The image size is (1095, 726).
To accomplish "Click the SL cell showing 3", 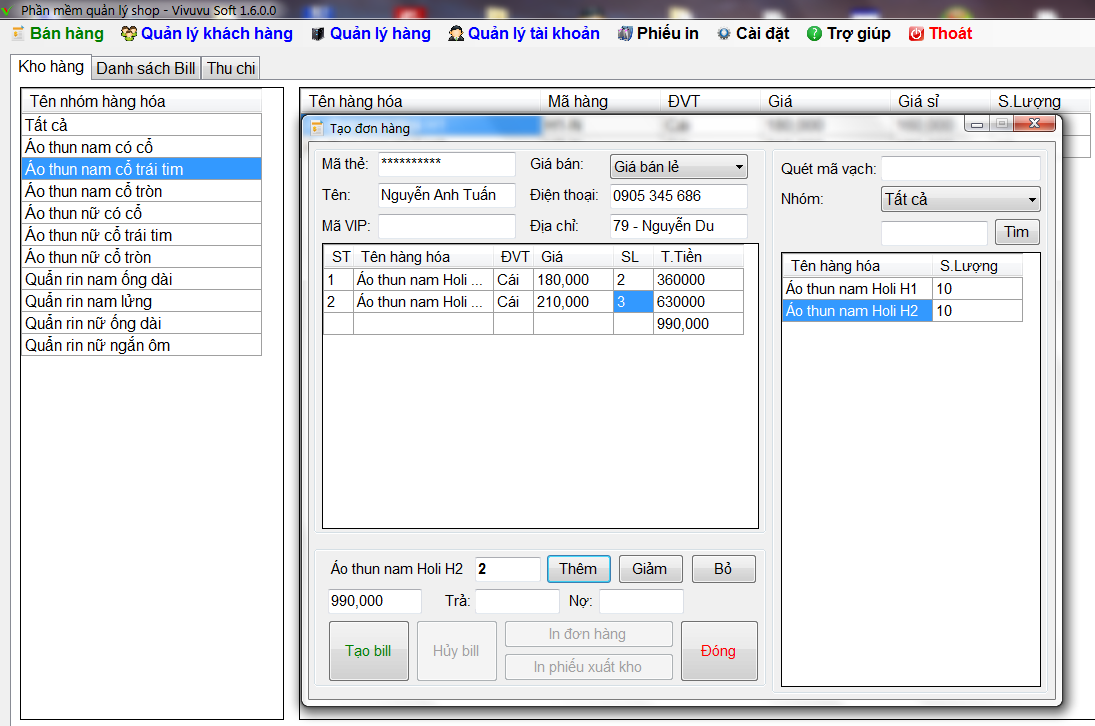I will (633, 302).
